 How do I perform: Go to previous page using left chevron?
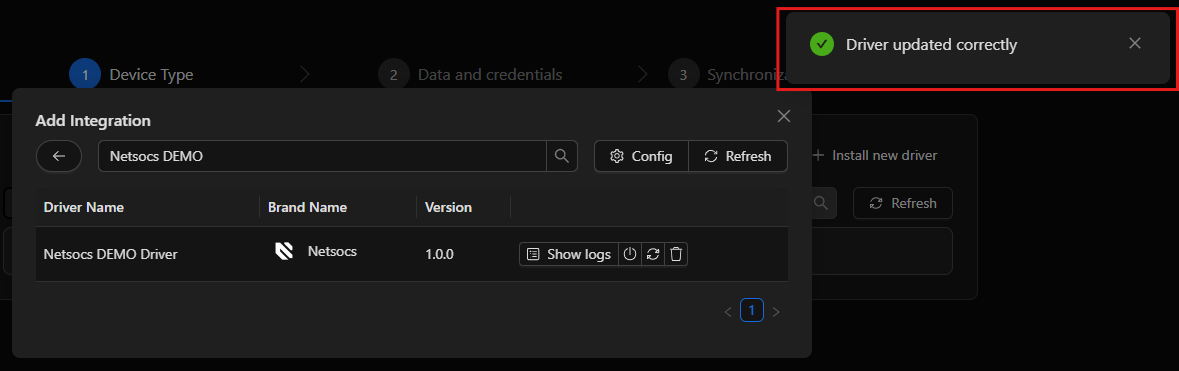click(728, 311)
